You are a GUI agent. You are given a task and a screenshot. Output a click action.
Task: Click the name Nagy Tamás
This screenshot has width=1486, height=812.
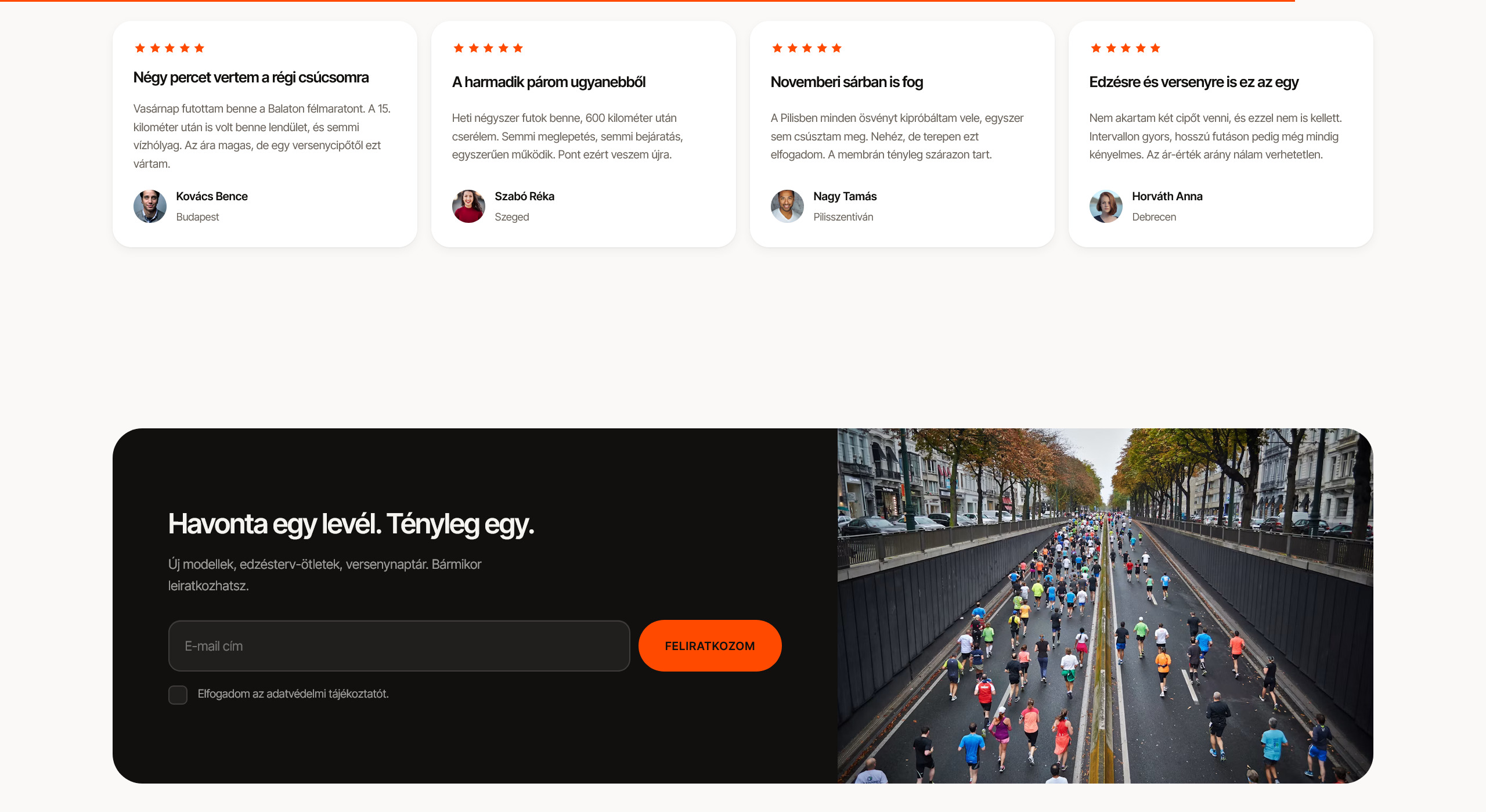pos(845,196)
